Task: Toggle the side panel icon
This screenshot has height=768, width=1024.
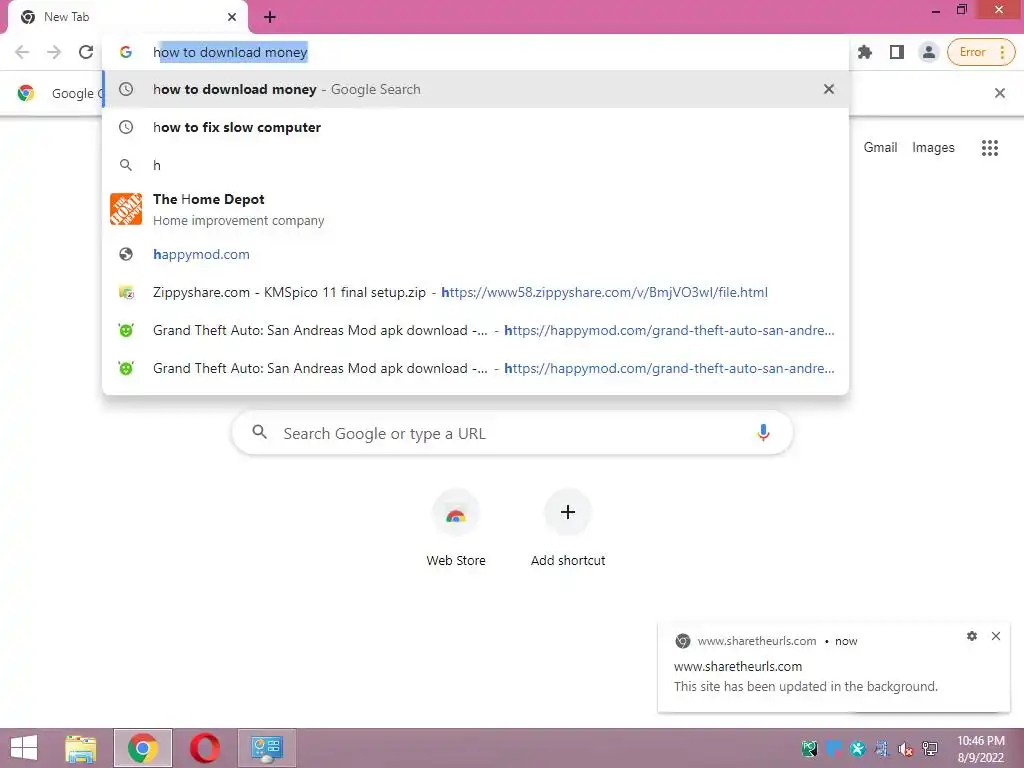Action: point(897,52)
